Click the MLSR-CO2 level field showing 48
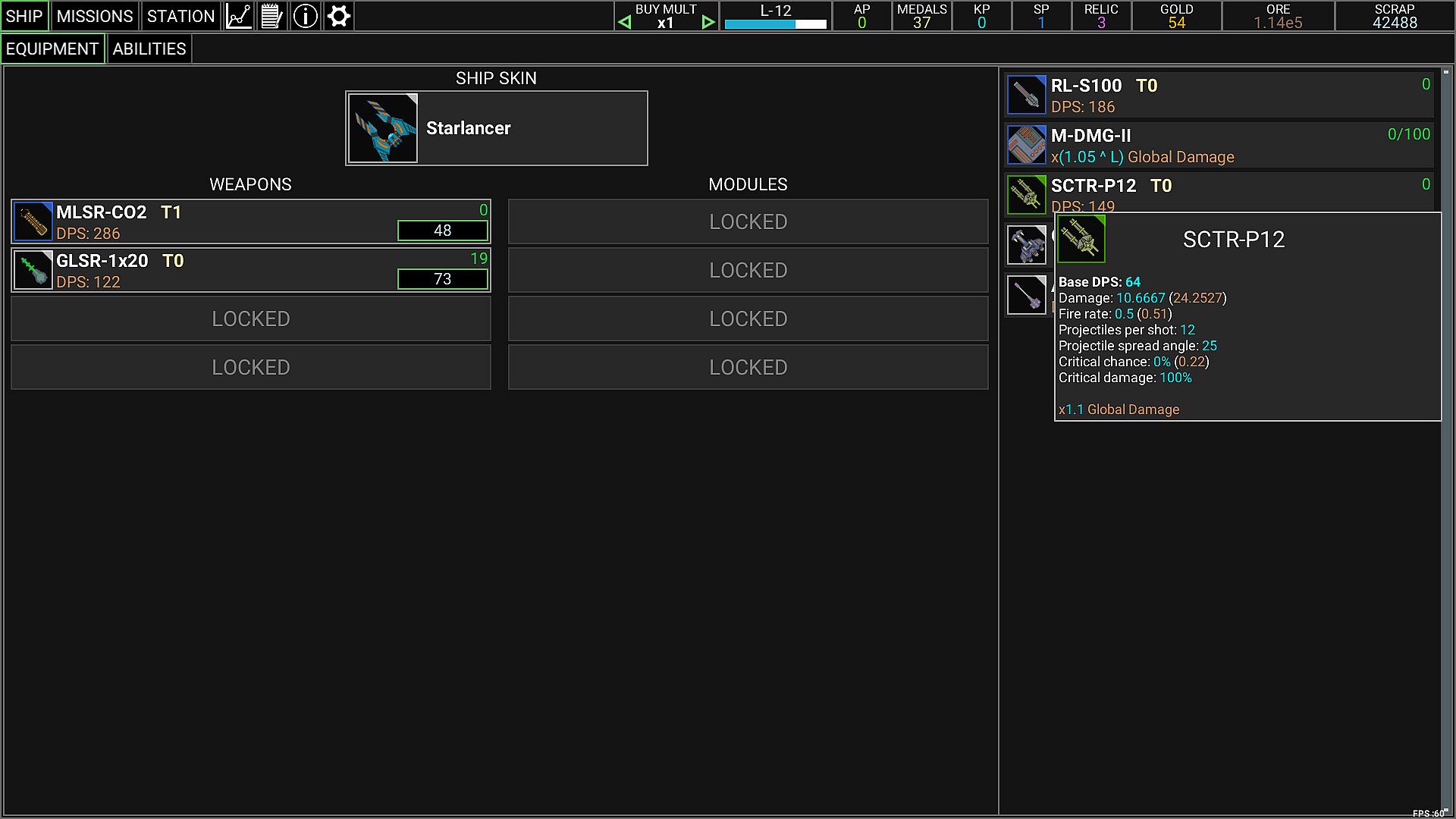 (442, 231)
